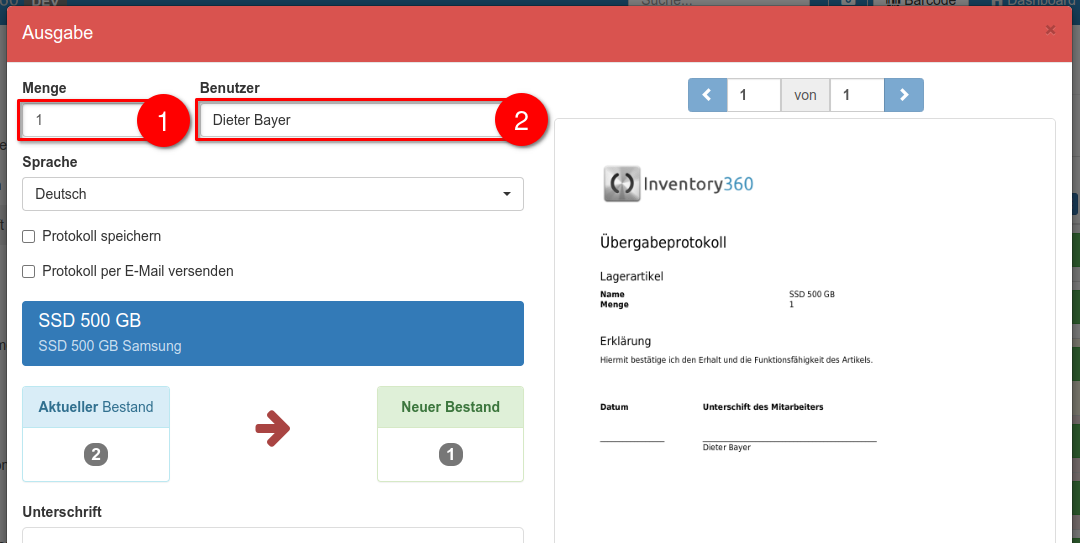Image resolution: width=1080 pixels, height=543 pixels.
Task: Click new stock badge showing 1
Action: 450,455
